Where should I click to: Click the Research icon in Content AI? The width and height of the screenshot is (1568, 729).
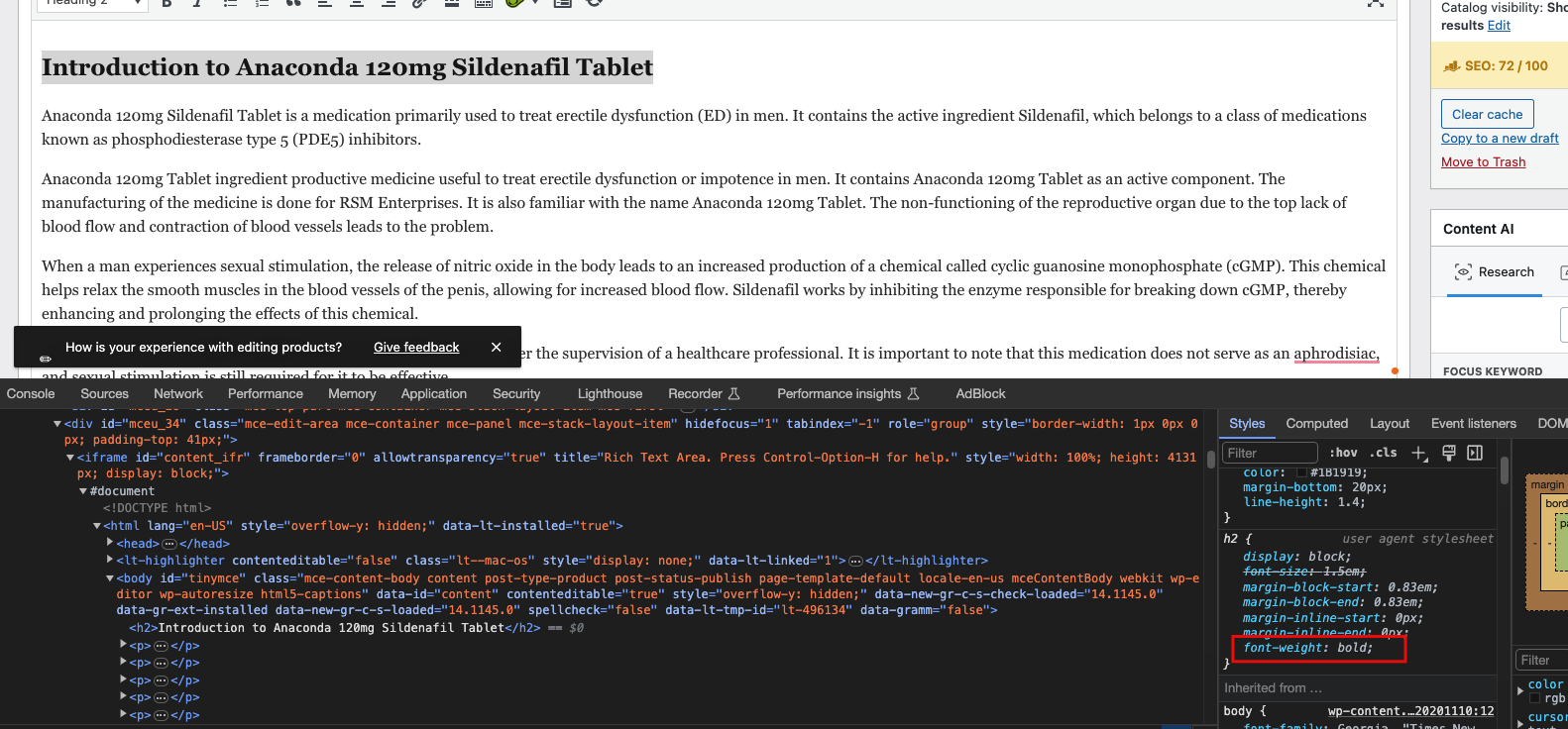click(x=1463, y=271)
